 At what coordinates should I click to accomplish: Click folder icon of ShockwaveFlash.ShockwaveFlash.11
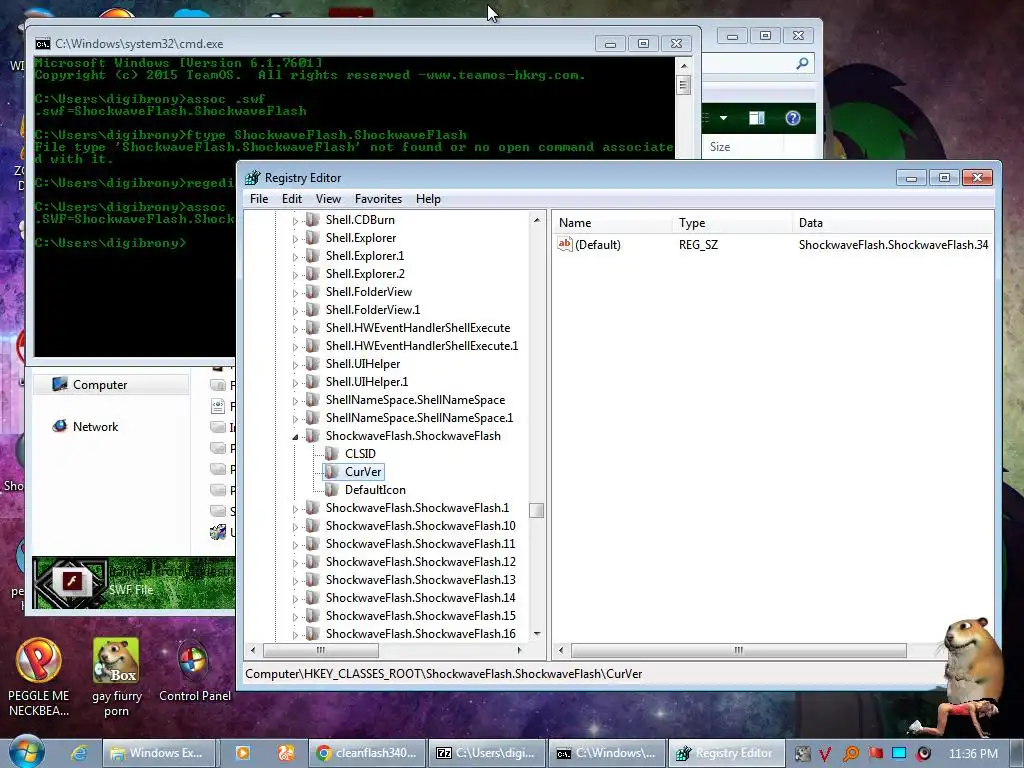tap(313, 543)
